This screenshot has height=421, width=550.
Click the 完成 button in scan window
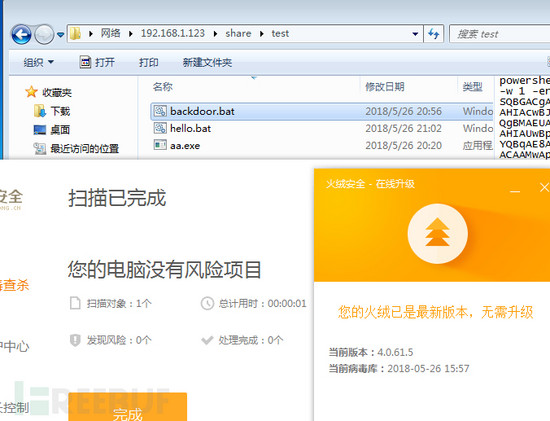[x=128, y=407]
